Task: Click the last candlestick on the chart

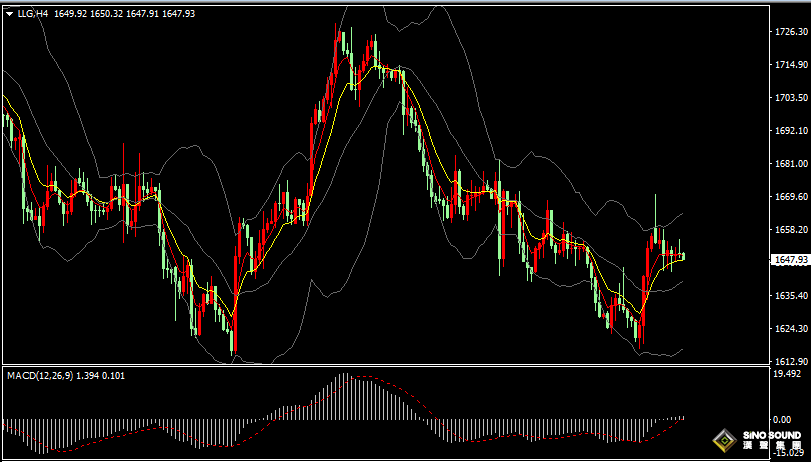Action: point(683,257)
